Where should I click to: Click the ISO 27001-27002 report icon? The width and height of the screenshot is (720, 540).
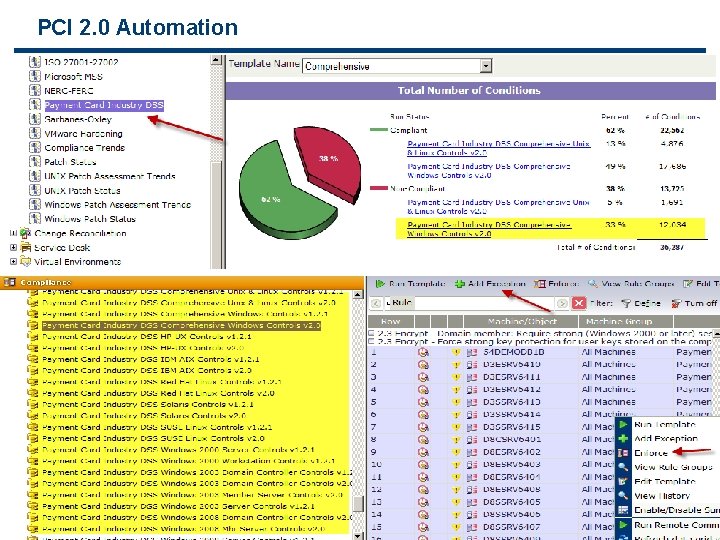coord(35,62)
